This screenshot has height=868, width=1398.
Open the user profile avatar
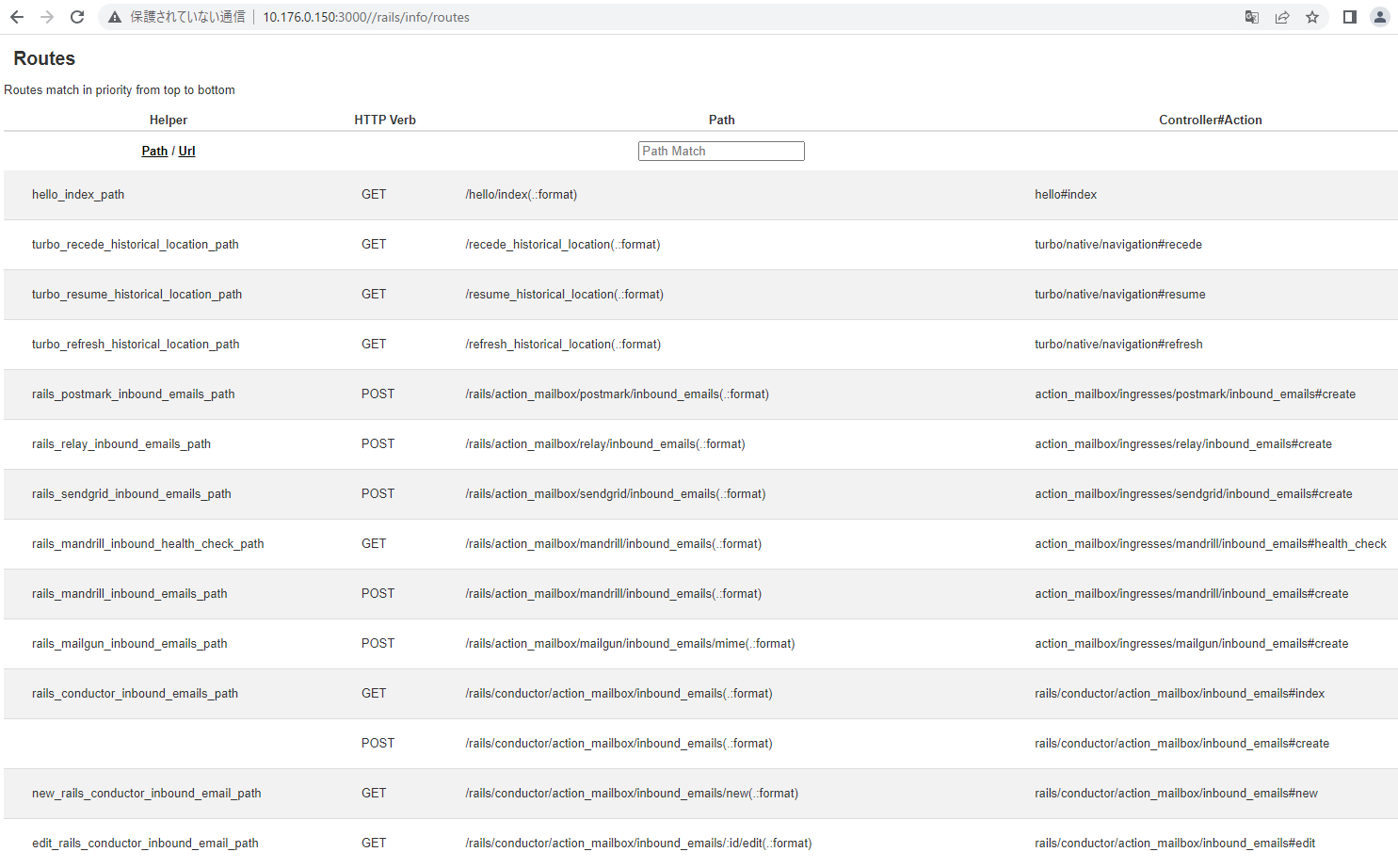click(x=1379, y=17)
